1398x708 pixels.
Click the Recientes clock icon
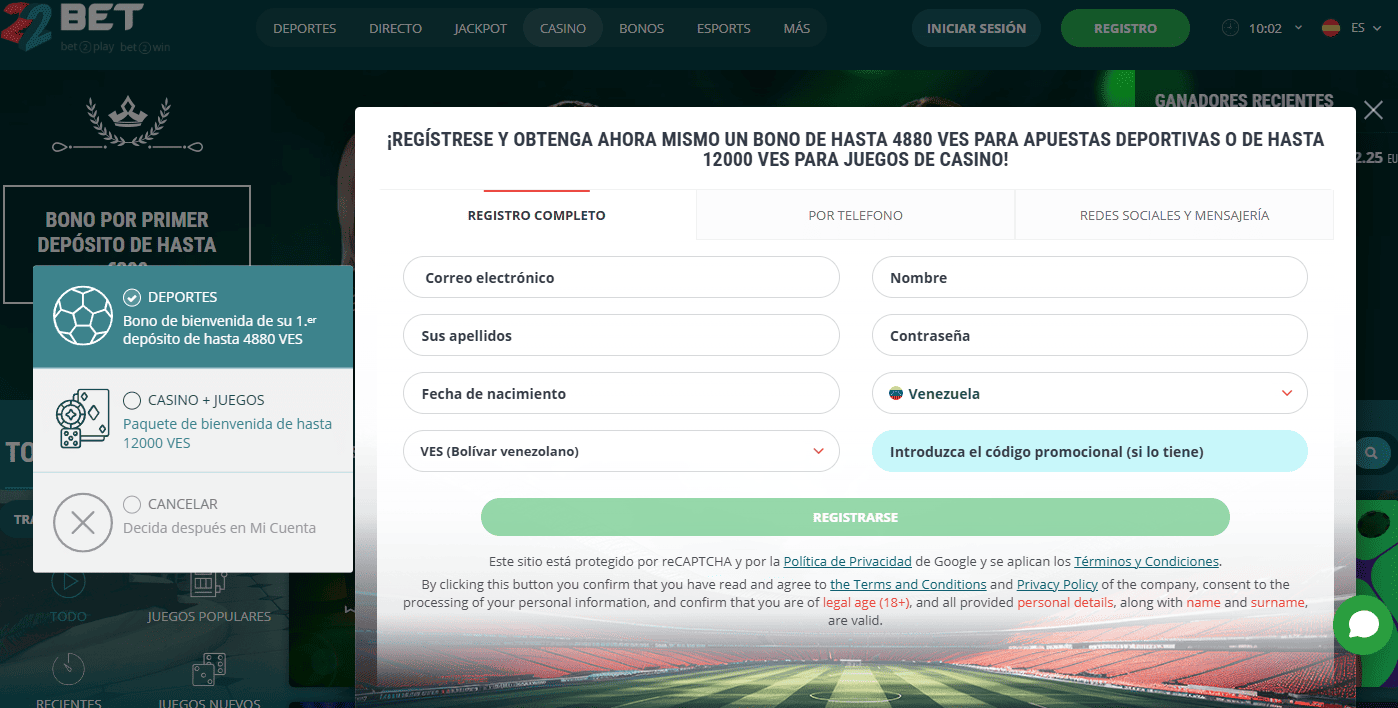(68, 670)
